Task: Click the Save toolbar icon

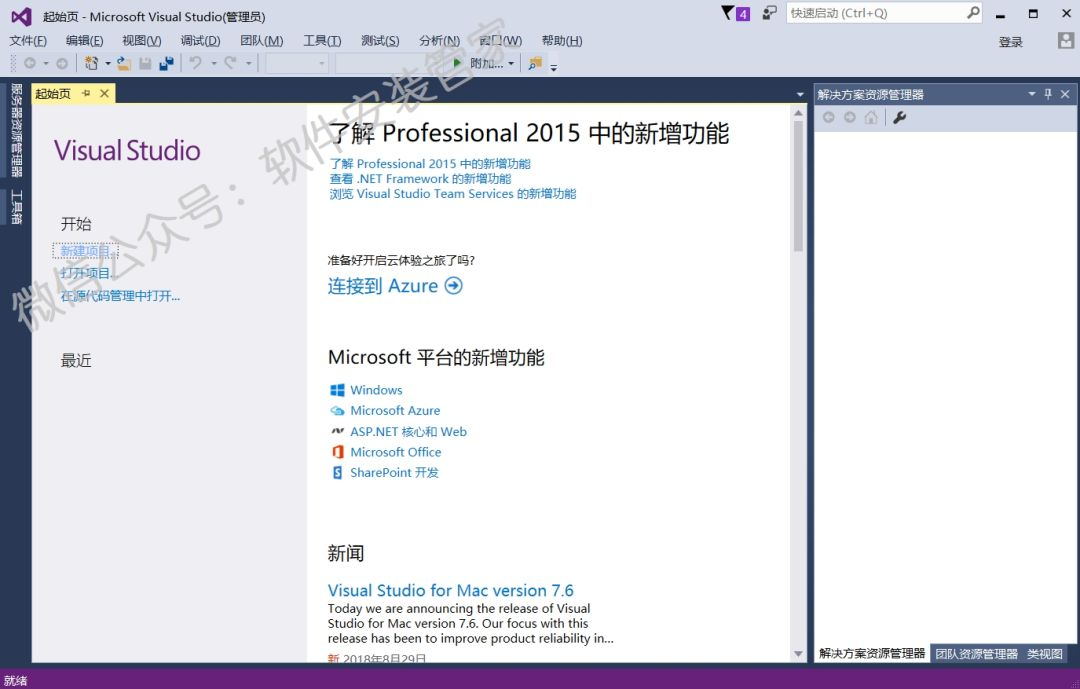Action: tap(145, 63)
